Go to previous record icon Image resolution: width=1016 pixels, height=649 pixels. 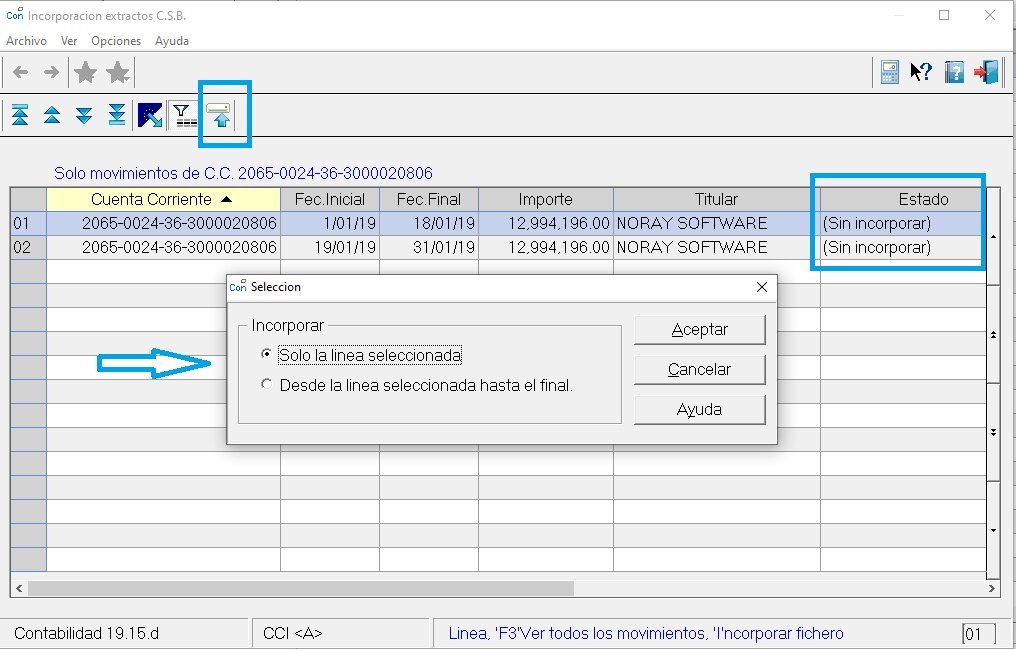coord(52,115)
